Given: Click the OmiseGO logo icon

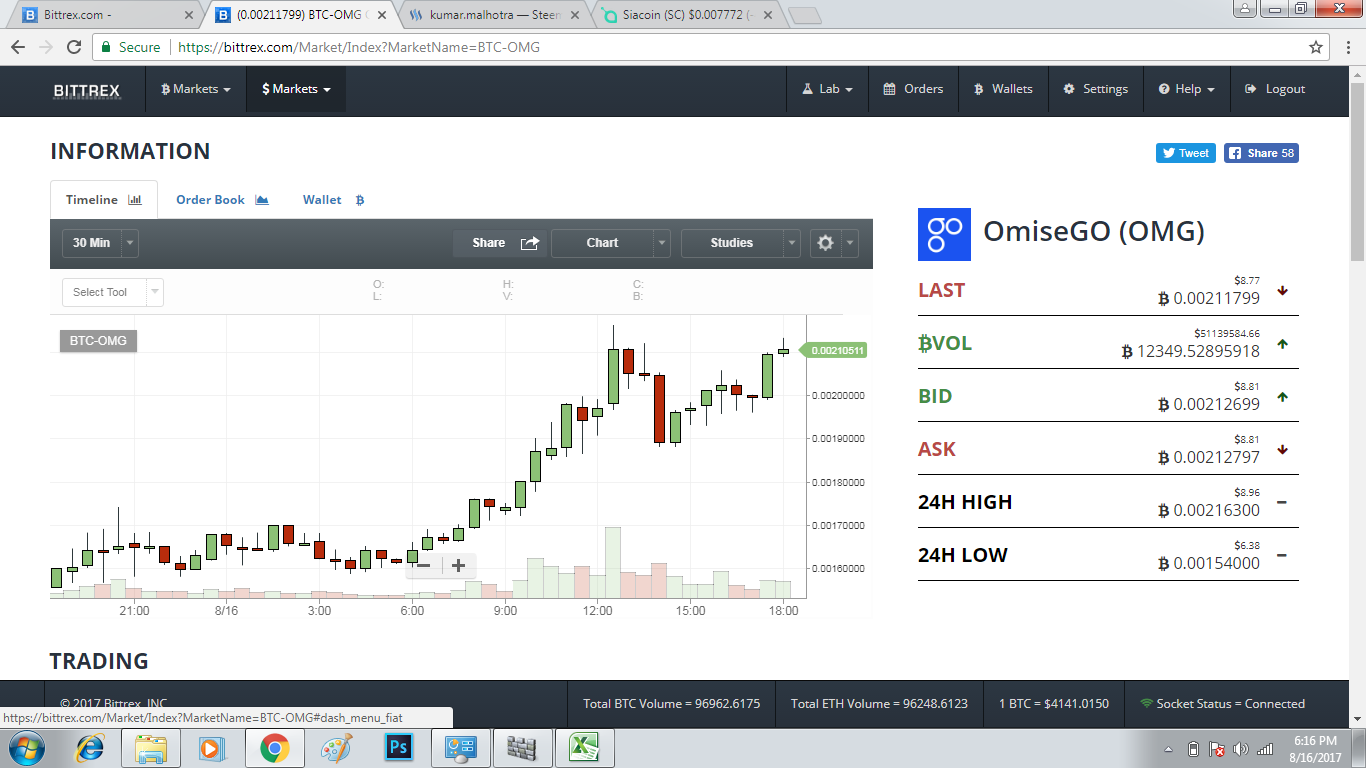Looking at the screenshot, I should coord(944,235).
